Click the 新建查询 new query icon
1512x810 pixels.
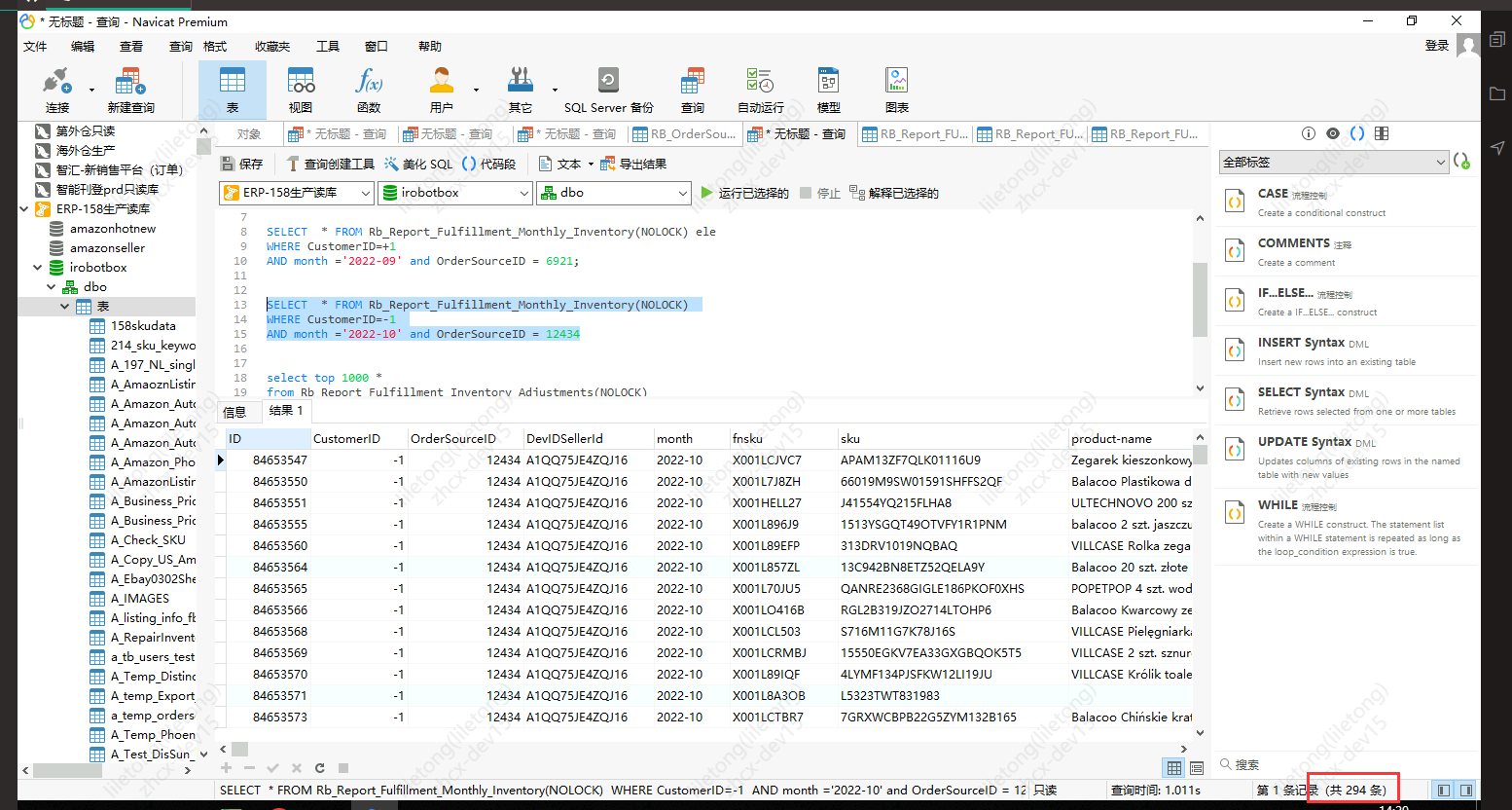130,90
